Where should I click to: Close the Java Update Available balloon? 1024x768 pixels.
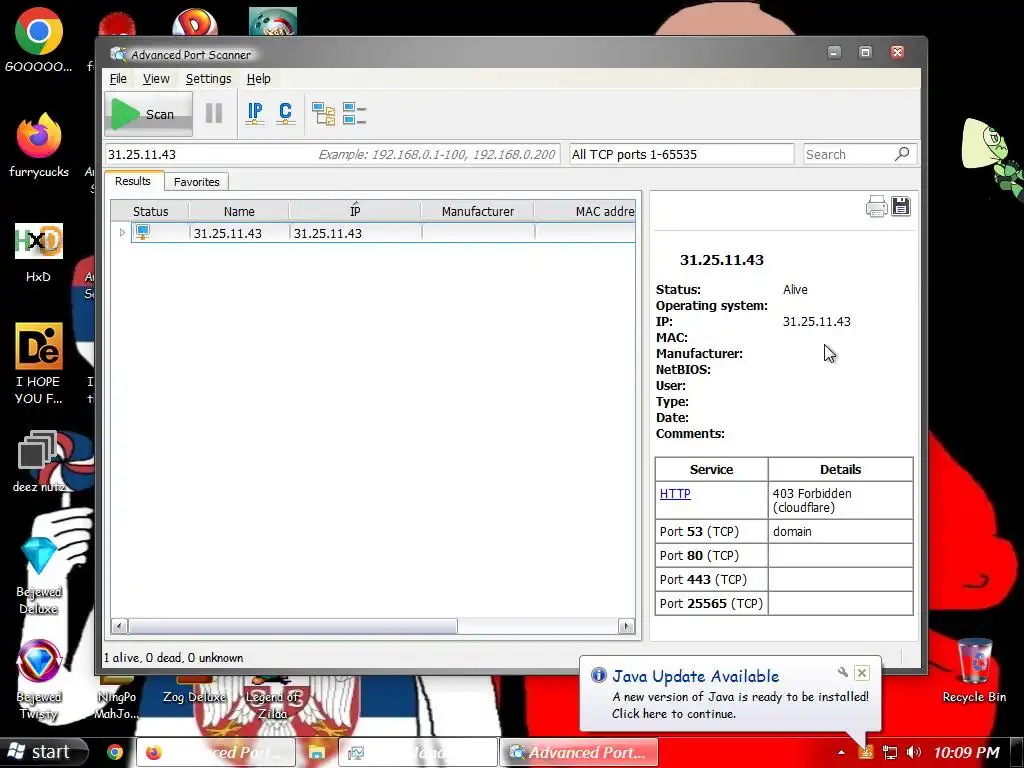pyautogui.click(x=861, y=673)
